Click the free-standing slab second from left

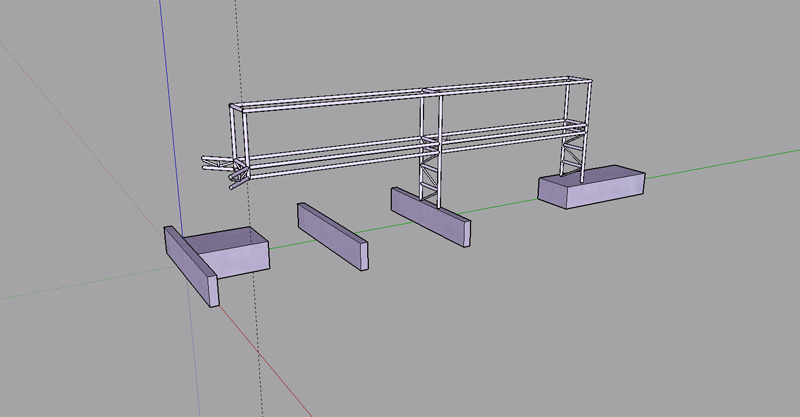coord(331,235)
